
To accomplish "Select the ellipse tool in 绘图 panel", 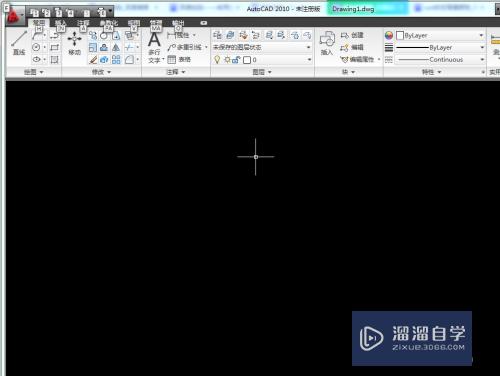I will click(x=36, y=59).
